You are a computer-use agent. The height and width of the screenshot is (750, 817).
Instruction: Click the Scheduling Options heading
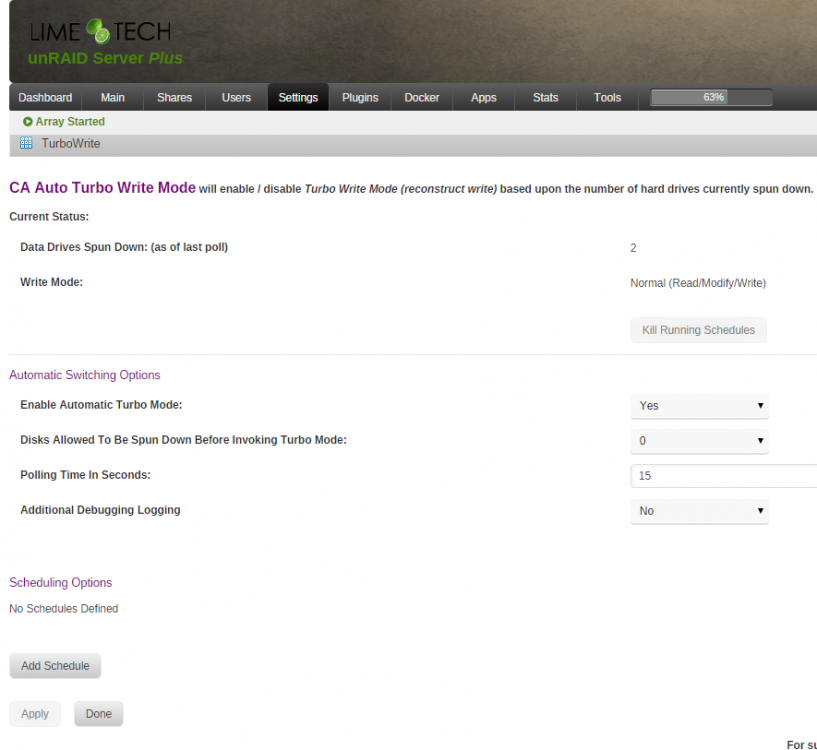click(x=60, y=582)
